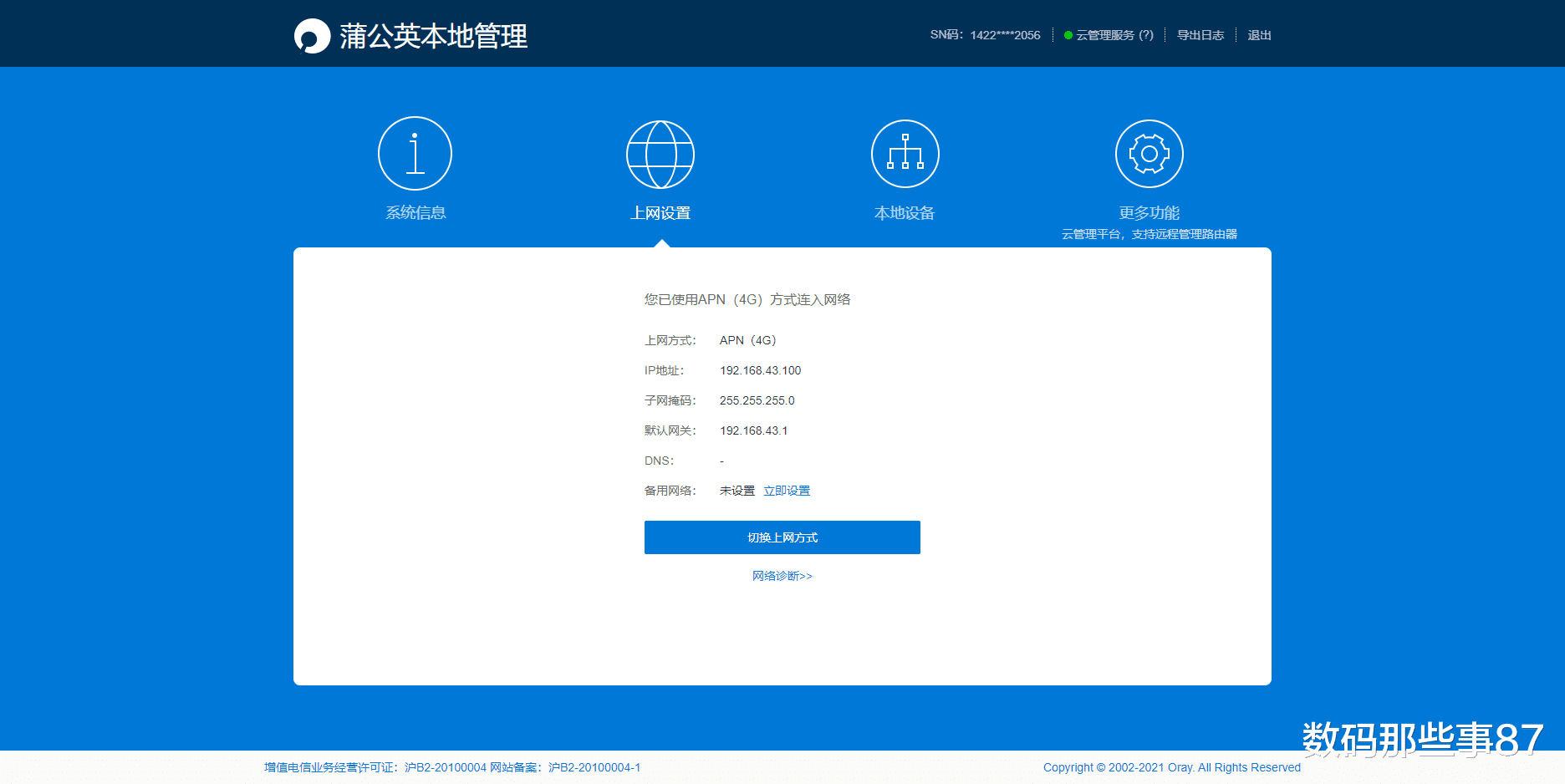This screenshot has width=1565, height=784.
Task: Switch to 上网设置 tab label
Action: pos(660,213)
